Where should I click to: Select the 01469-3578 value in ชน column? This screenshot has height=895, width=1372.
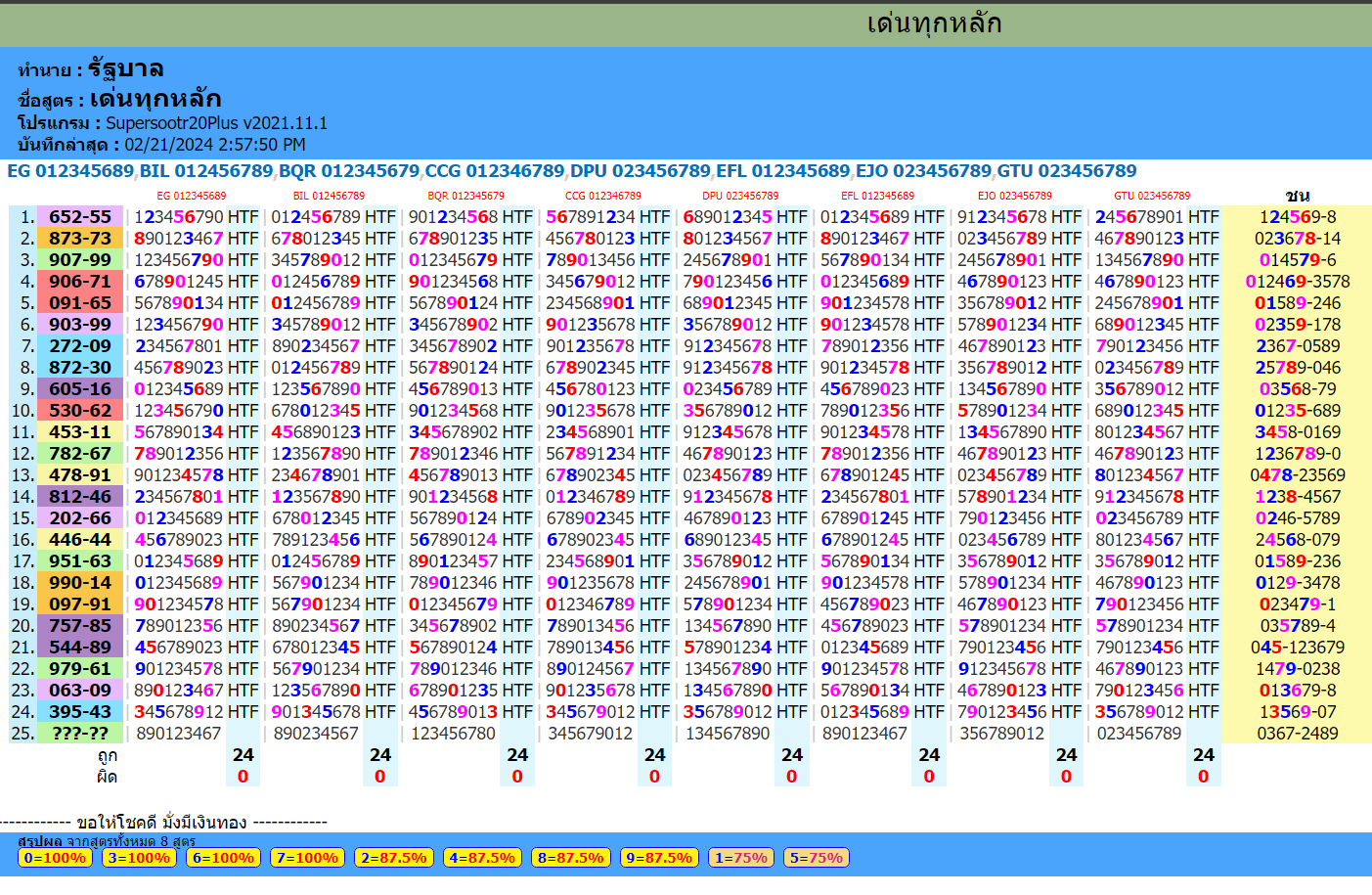pos(1298,282)
